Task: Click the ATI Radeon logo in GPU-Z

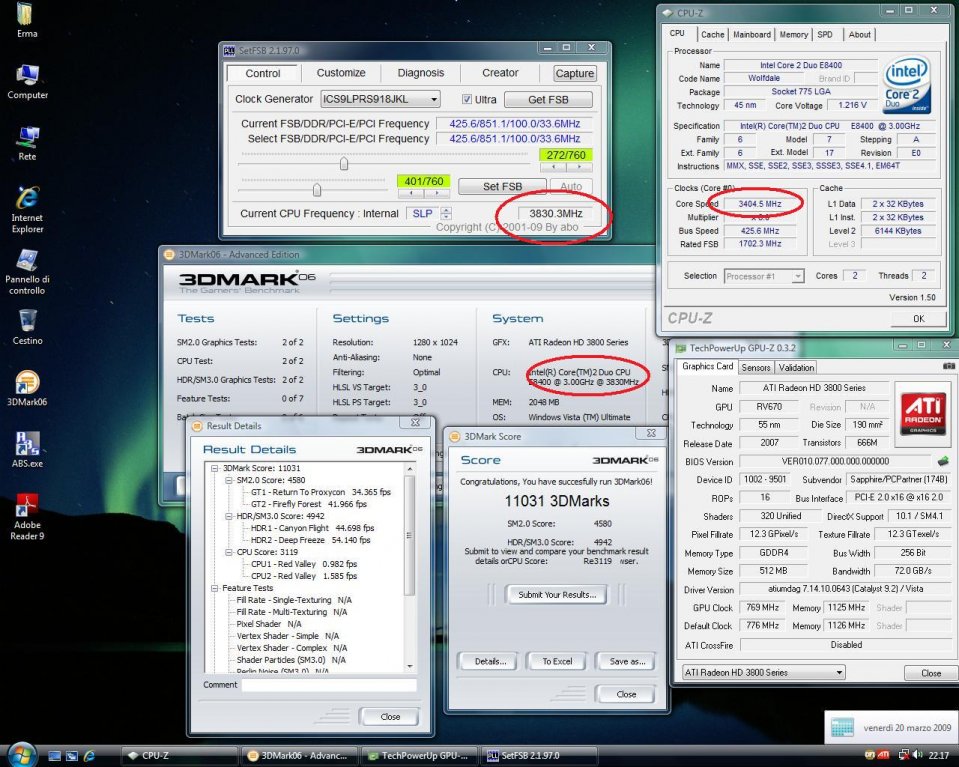Action: tap(922, 413)
